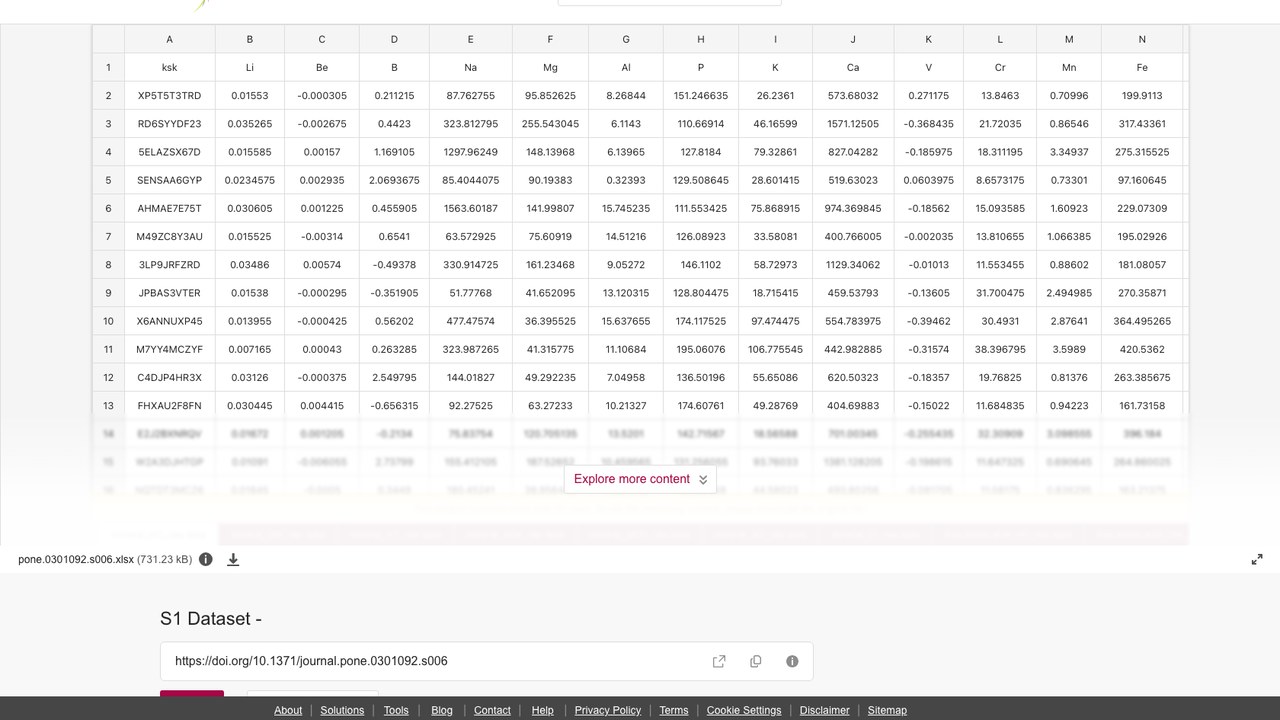Image resolution: width=1280 pixels, height=720 pixels.
Task: Click the ksk header cell
Action: click(x=169, y=67)
